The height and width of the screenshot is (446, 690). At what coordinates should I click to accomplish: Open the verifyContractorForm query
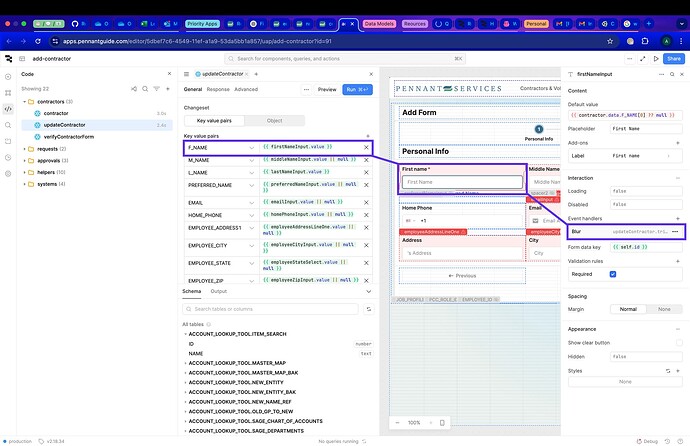(x=69, y=137)
